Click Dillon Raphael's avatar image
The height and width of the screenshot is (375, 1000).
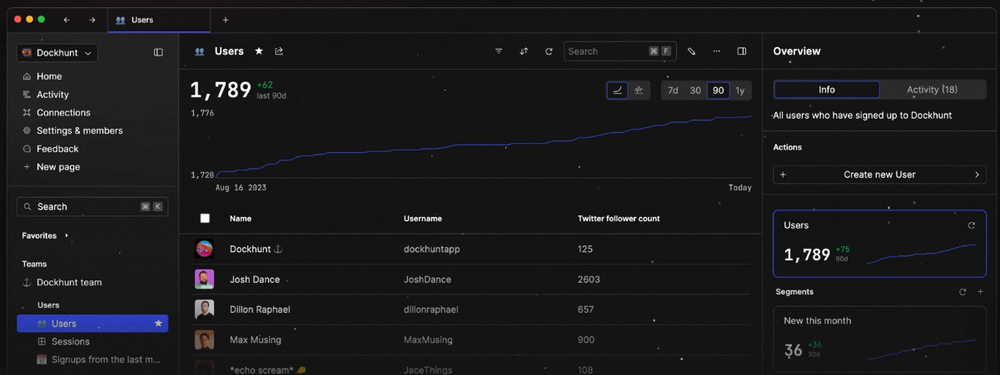(204, 309)
